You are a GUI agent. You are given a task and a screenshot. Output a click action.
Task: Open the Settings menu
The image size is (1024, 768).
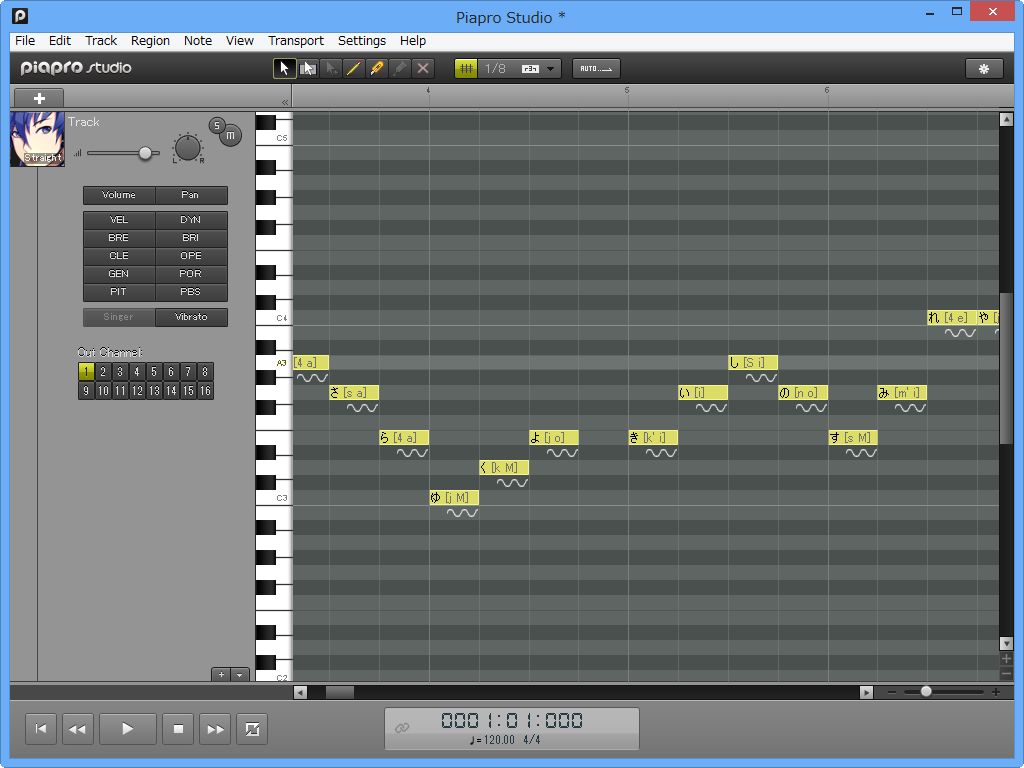pyautogui.click(x=362, y=40)
